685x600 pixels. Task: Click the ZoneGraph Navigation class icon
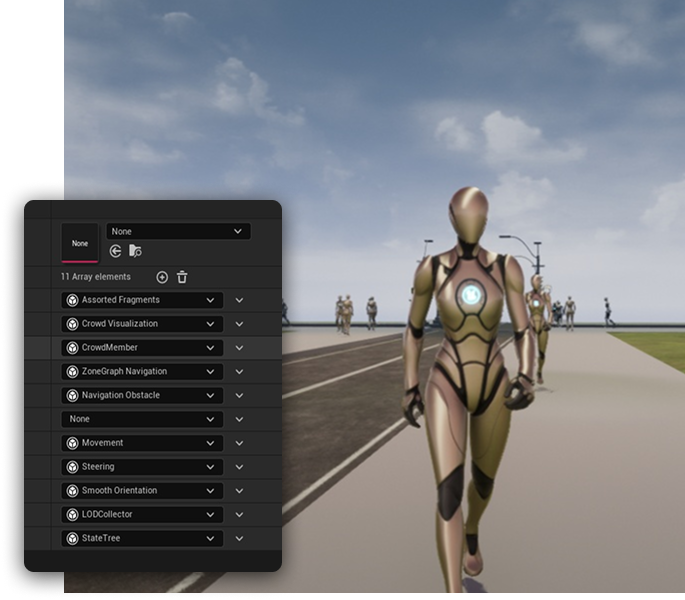[72, 371]
